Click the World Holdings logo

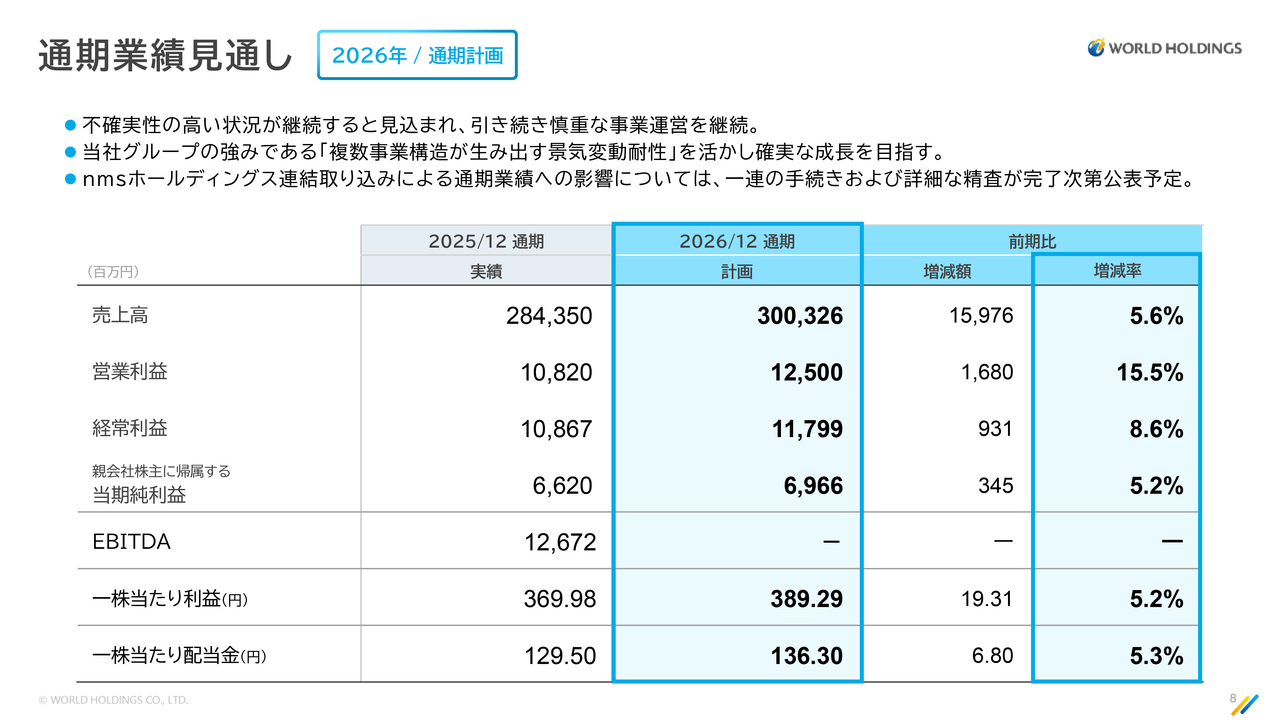tap(1164, 47)
